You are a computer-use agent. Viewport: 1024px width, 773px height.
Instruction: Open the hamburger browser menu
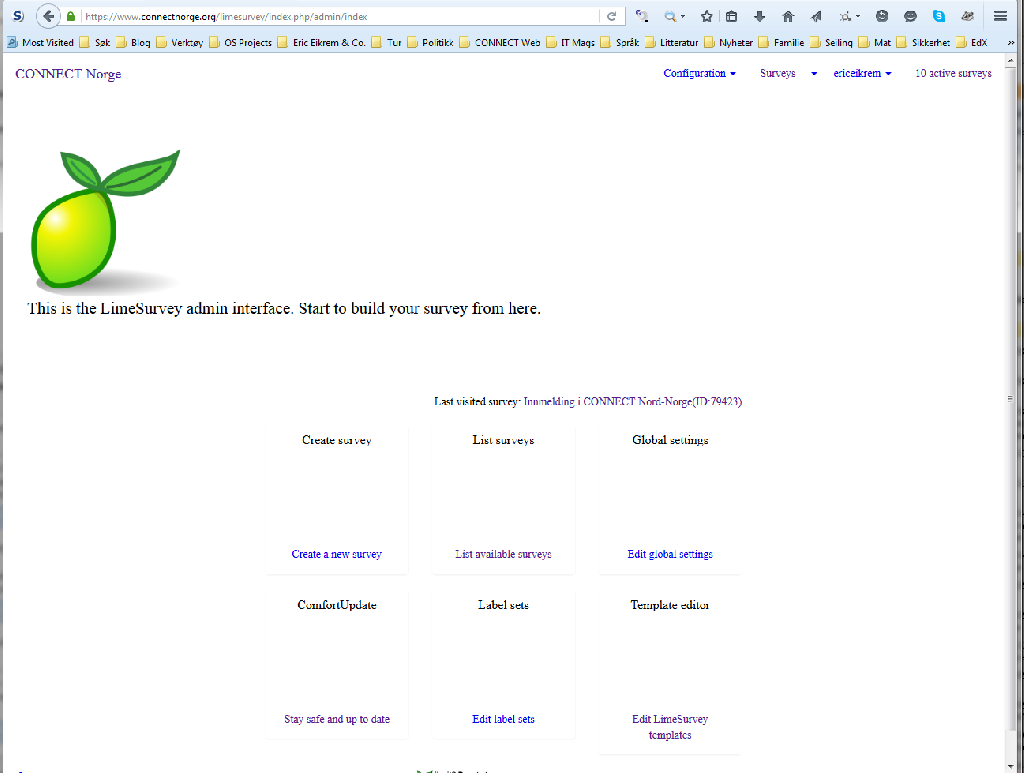tap(1000, 16)
